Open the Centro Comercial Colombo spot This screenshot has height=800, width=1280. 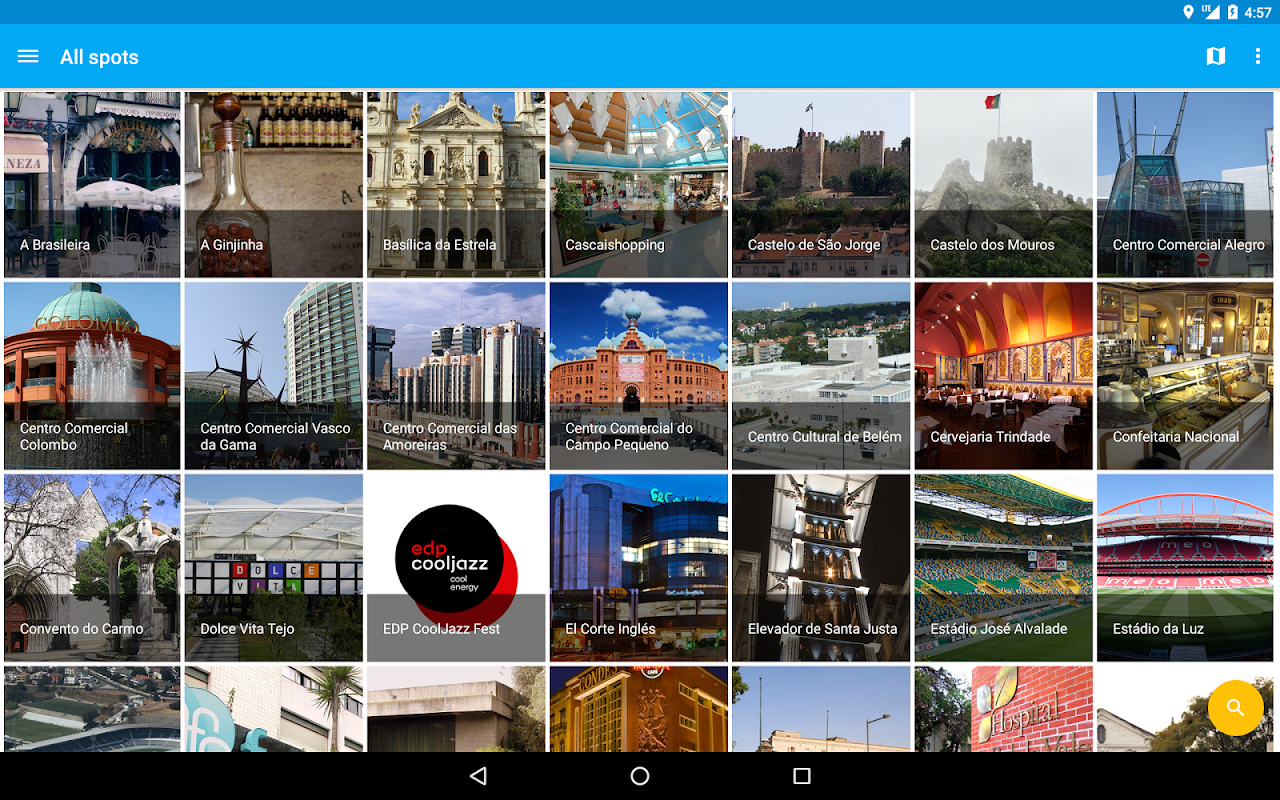tap(92, 376)
